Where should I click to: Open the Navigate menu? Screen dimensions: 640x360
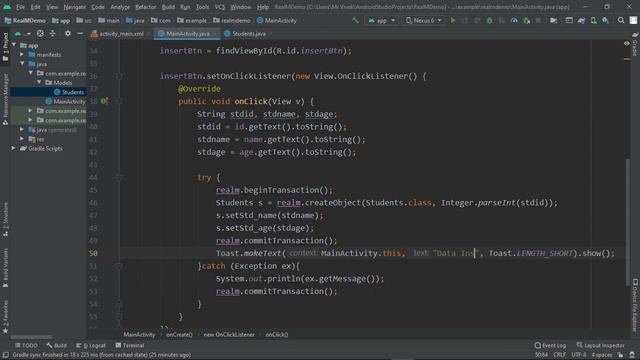[x=75, y=7]
